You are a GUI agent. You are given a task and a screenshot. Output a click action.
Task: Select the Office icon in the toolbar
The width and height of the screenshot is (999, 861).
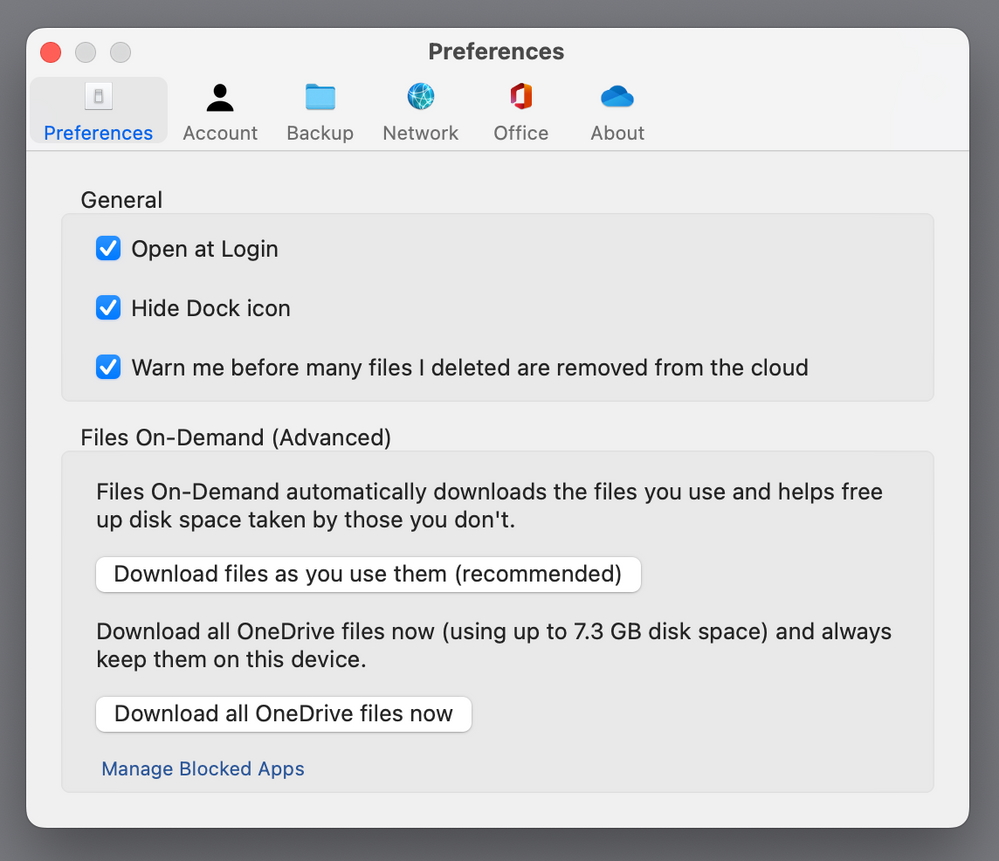pyautogui.click(x=520, y=96)
